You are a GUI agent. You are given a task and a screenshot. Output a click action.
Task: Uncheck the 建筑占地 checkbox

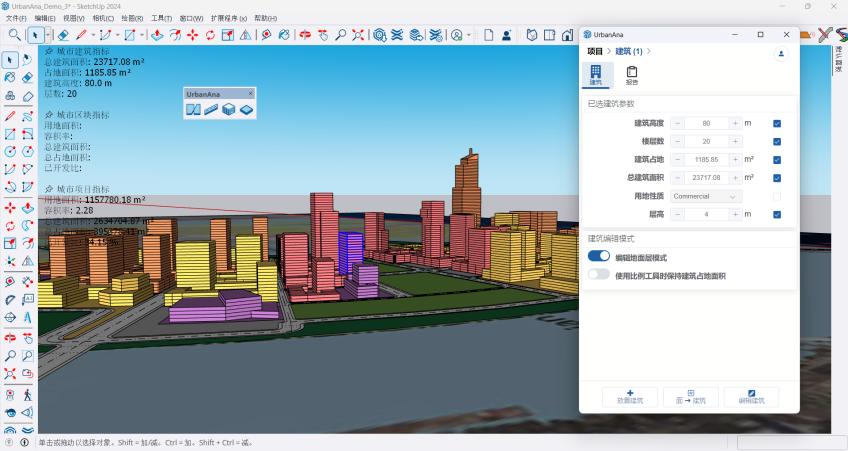point(777,160)
